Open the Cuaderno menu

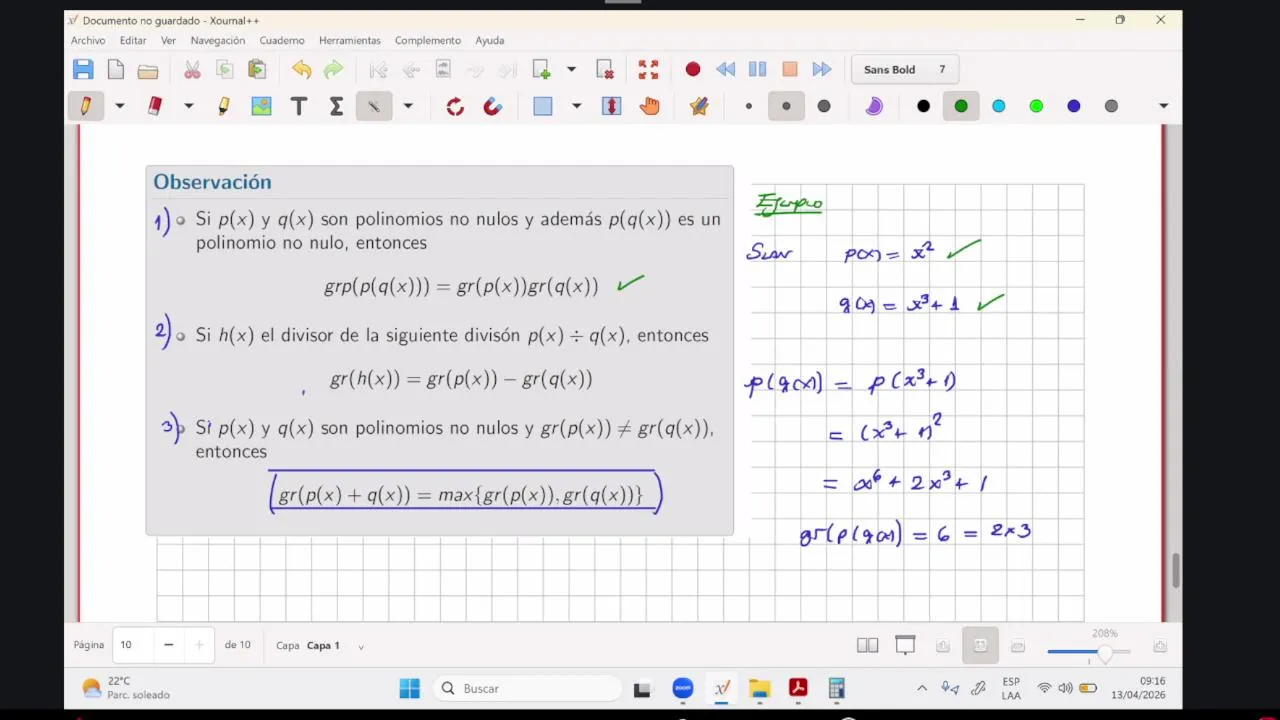pos(282,40)
